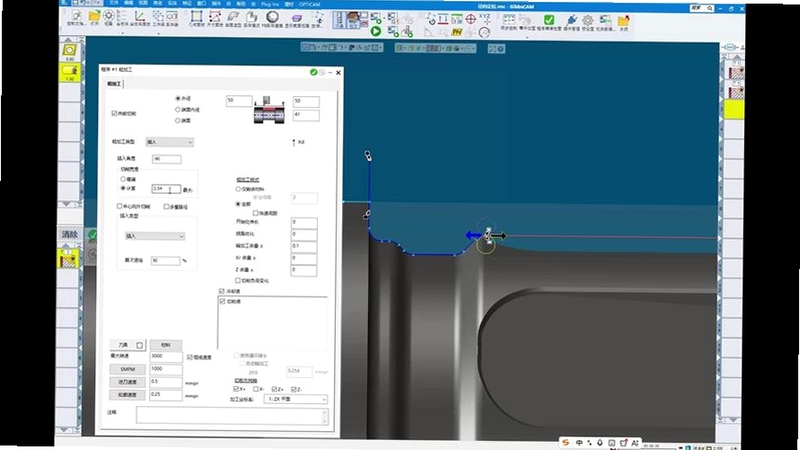800x450 pixels.
Task: Click the button left of 0.25 field
Action: click(128, 395)
